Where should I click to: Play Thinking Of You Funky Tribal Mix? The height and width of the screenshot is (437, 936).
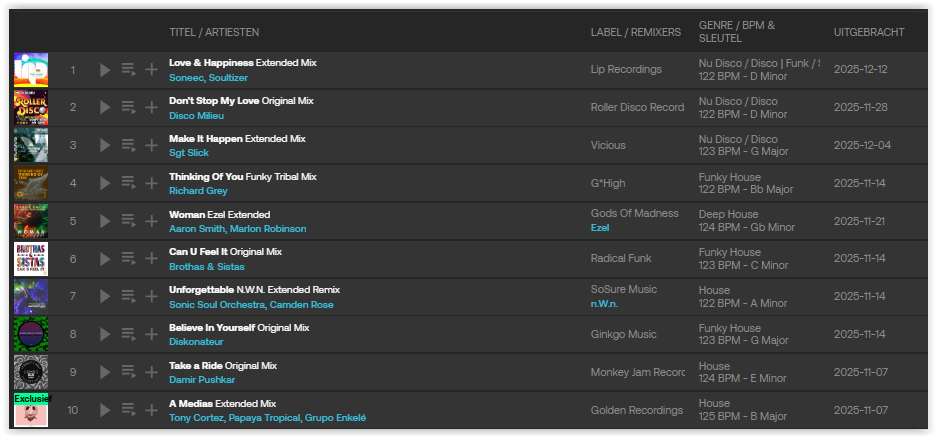coord(106,184)
